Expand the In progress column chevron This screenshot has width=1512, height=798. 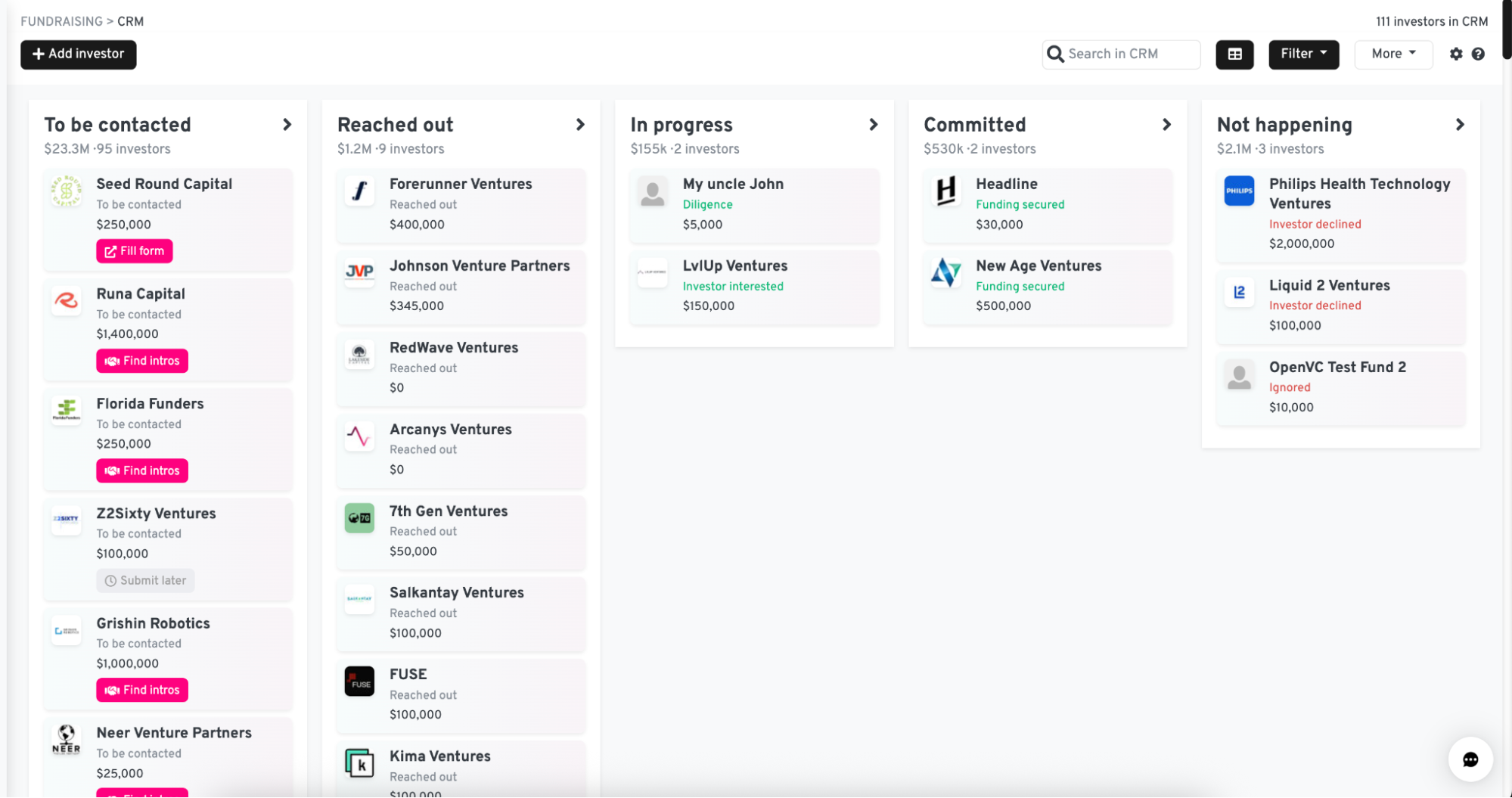(x=874, y=124)
